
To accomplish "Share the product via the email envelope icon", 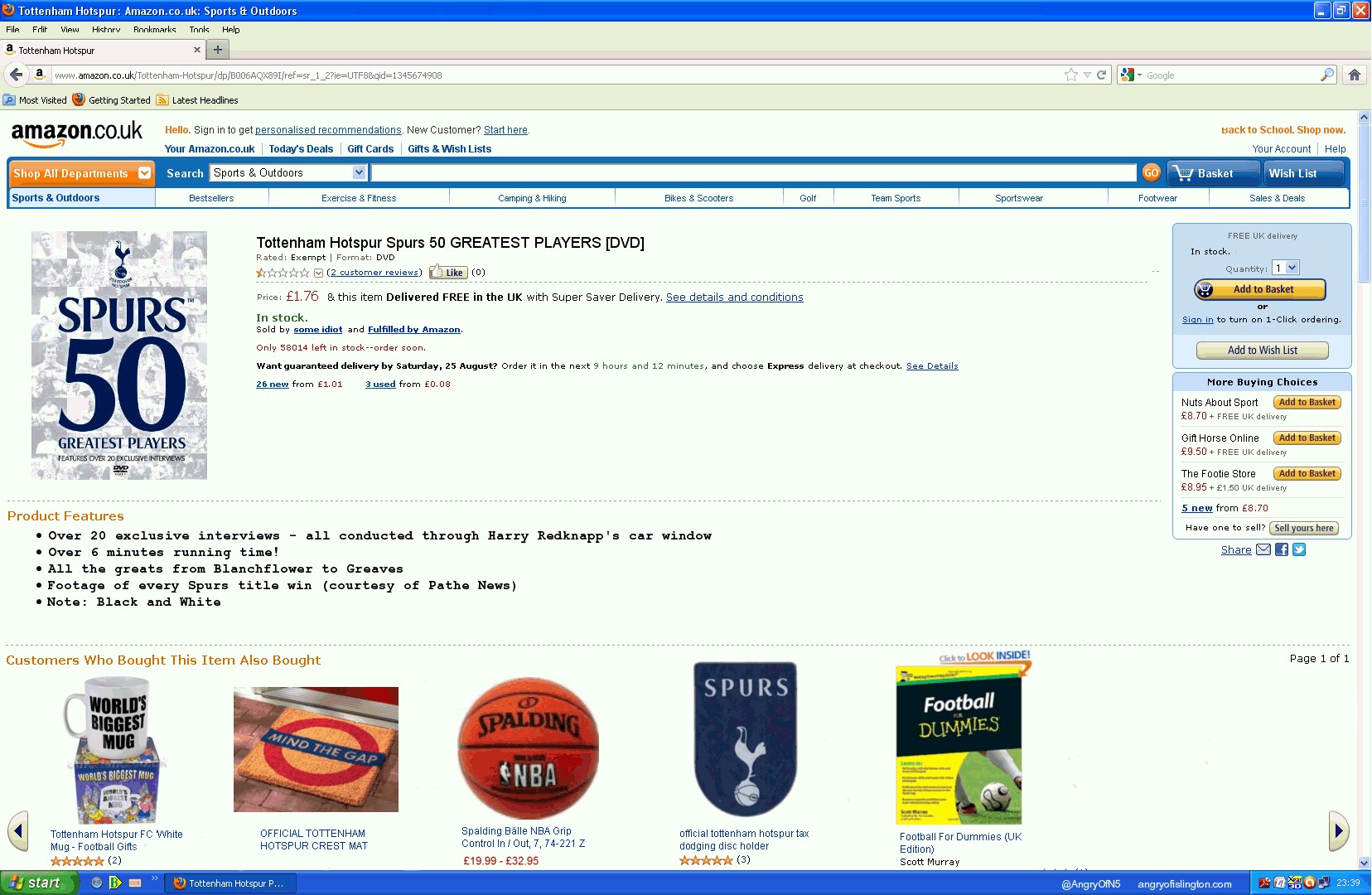I will pos(1263,549).
